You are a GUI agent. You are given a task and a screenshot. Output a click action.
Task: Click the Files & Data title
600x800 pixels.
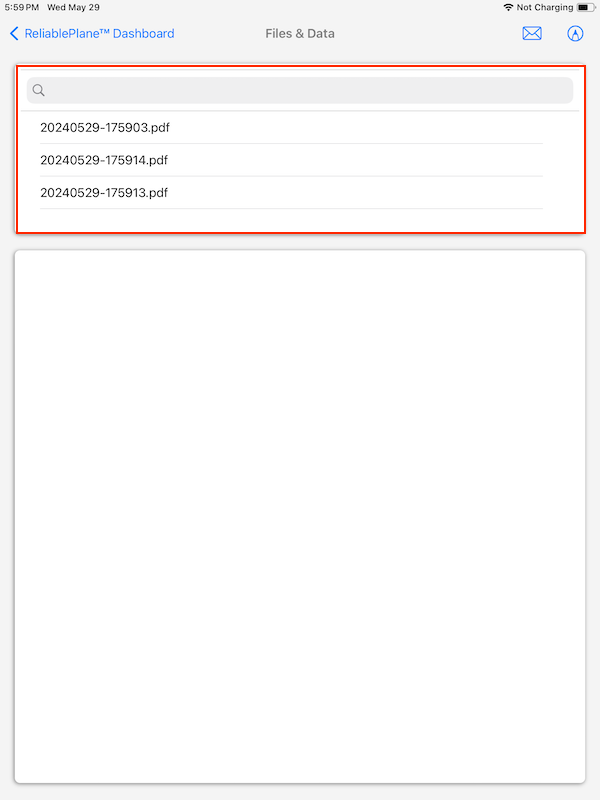300,34
